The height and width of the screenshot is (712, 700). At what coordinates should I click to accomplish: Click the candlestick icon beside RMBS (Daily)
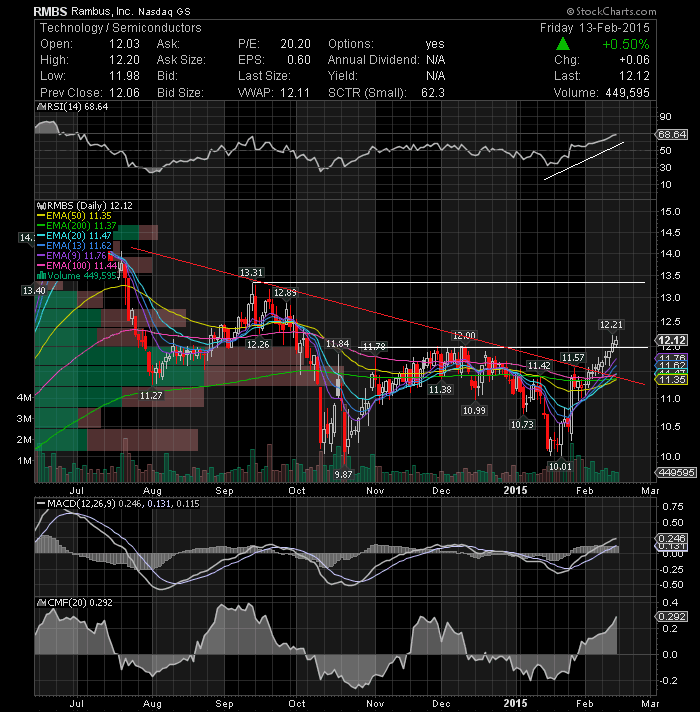tap(41, 206)
